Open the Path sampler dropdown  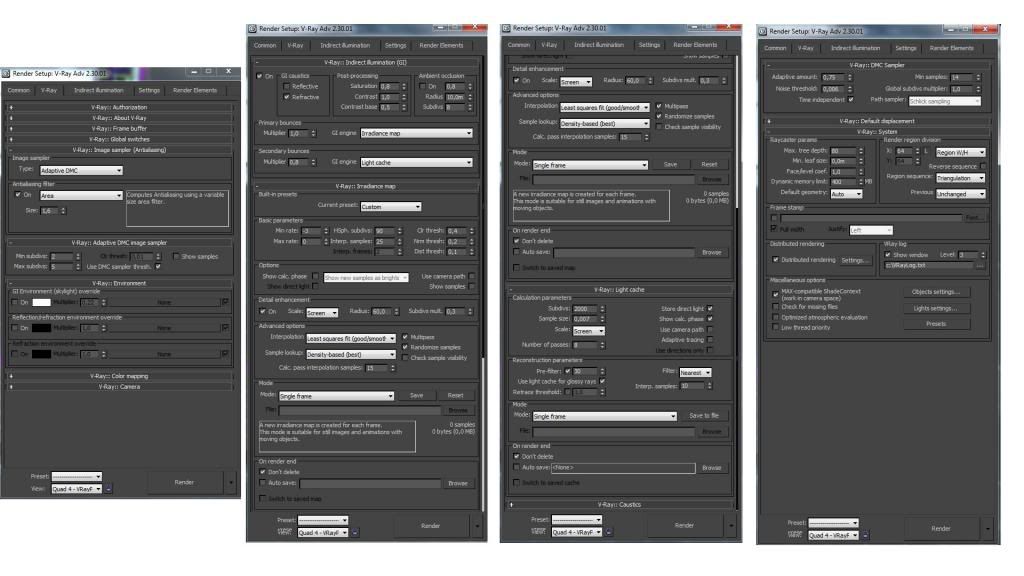[x=944, y=101]
